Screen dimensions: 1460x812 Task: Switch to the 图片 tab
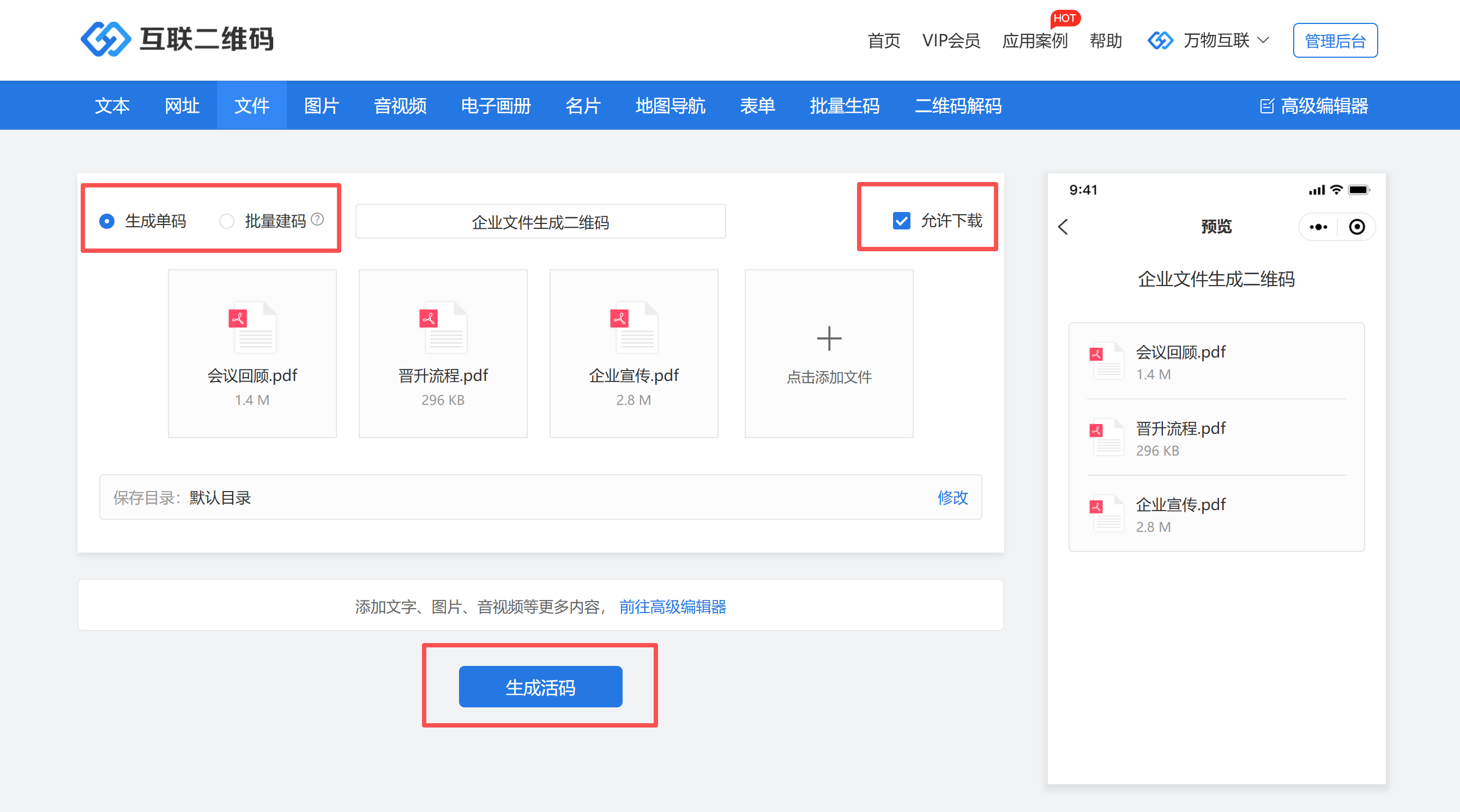tap(321, 106)
